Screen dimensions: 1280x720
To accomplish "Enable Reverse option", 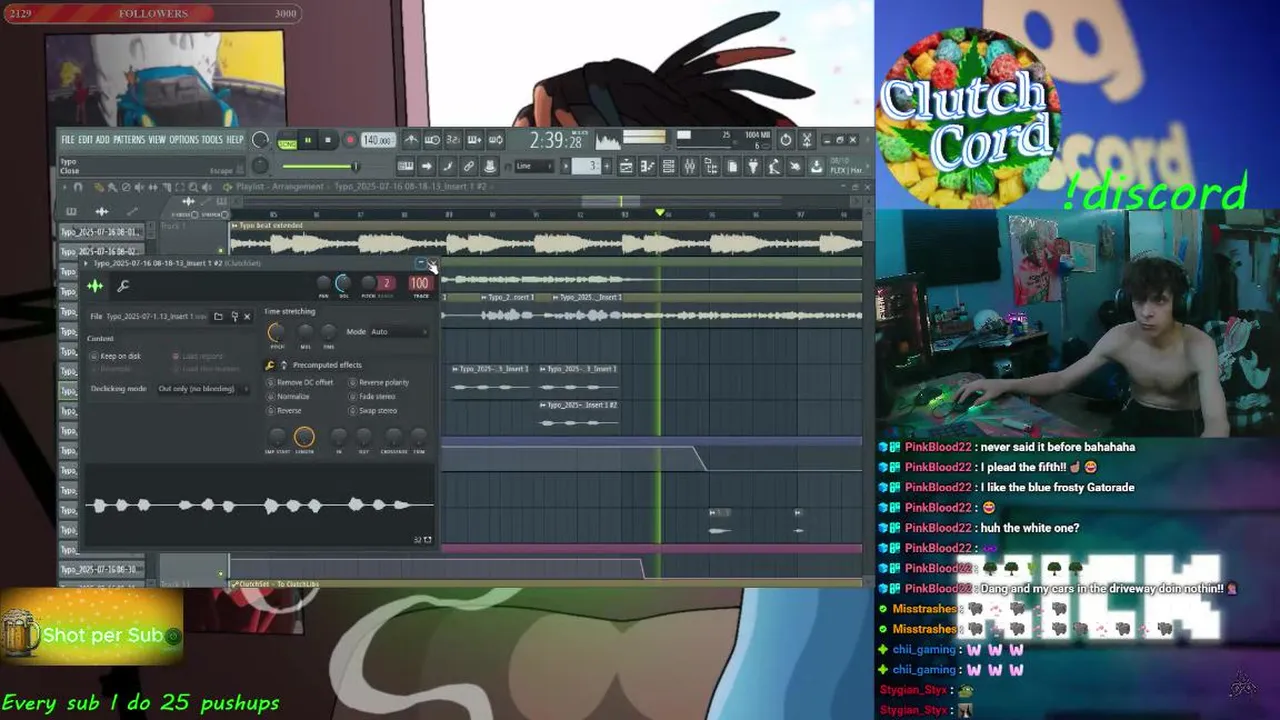I will click(x=284, y=411).
